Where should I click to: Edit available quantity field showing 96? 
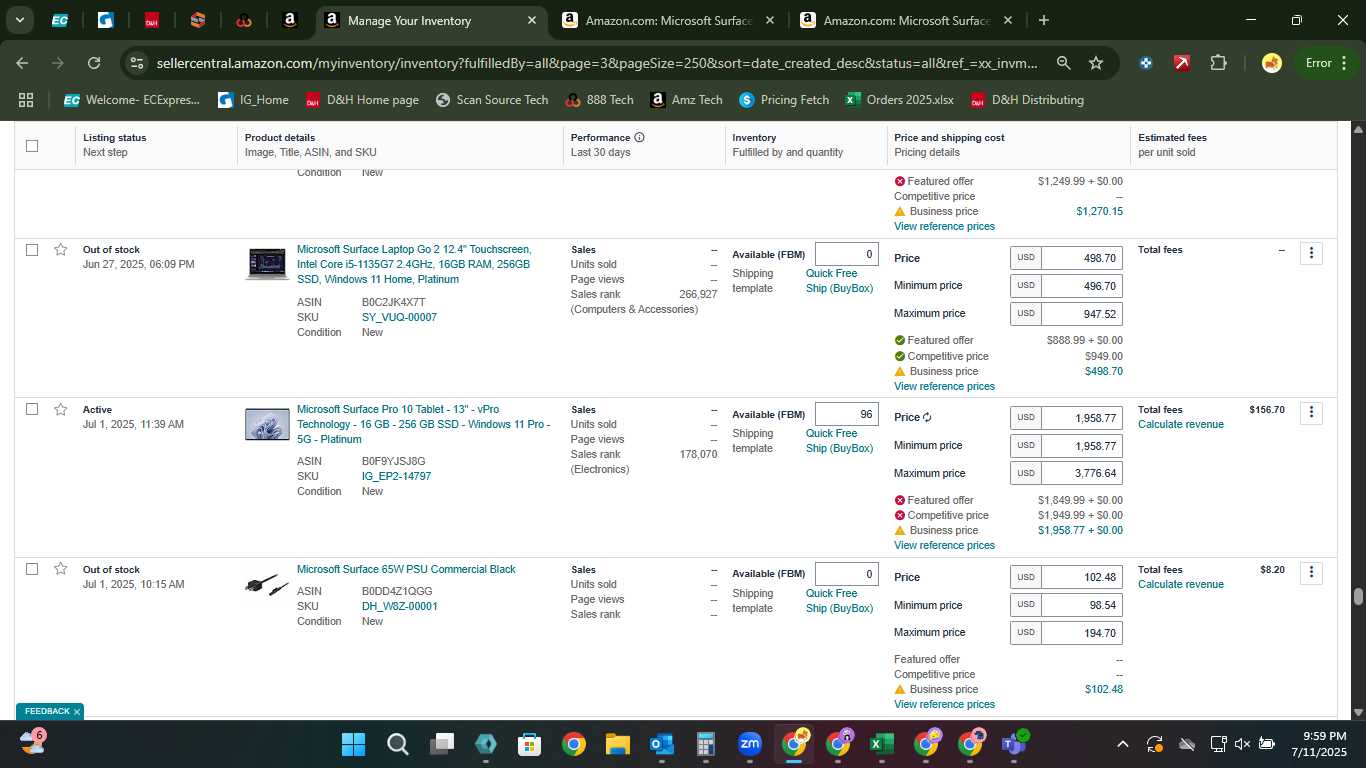pos(846,414)
